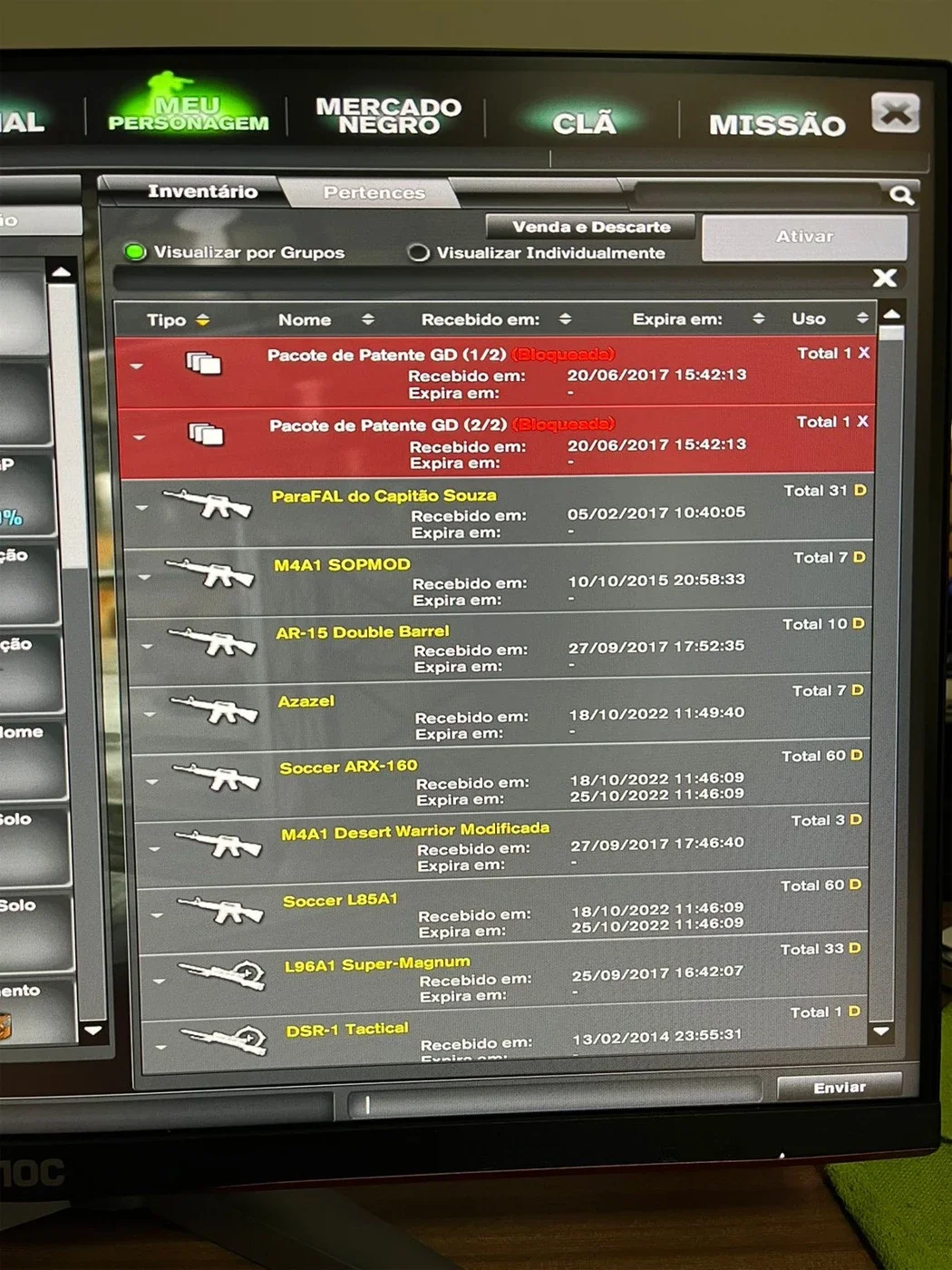
Task: Click the search magnifier icon
Action: click(900, 195)
